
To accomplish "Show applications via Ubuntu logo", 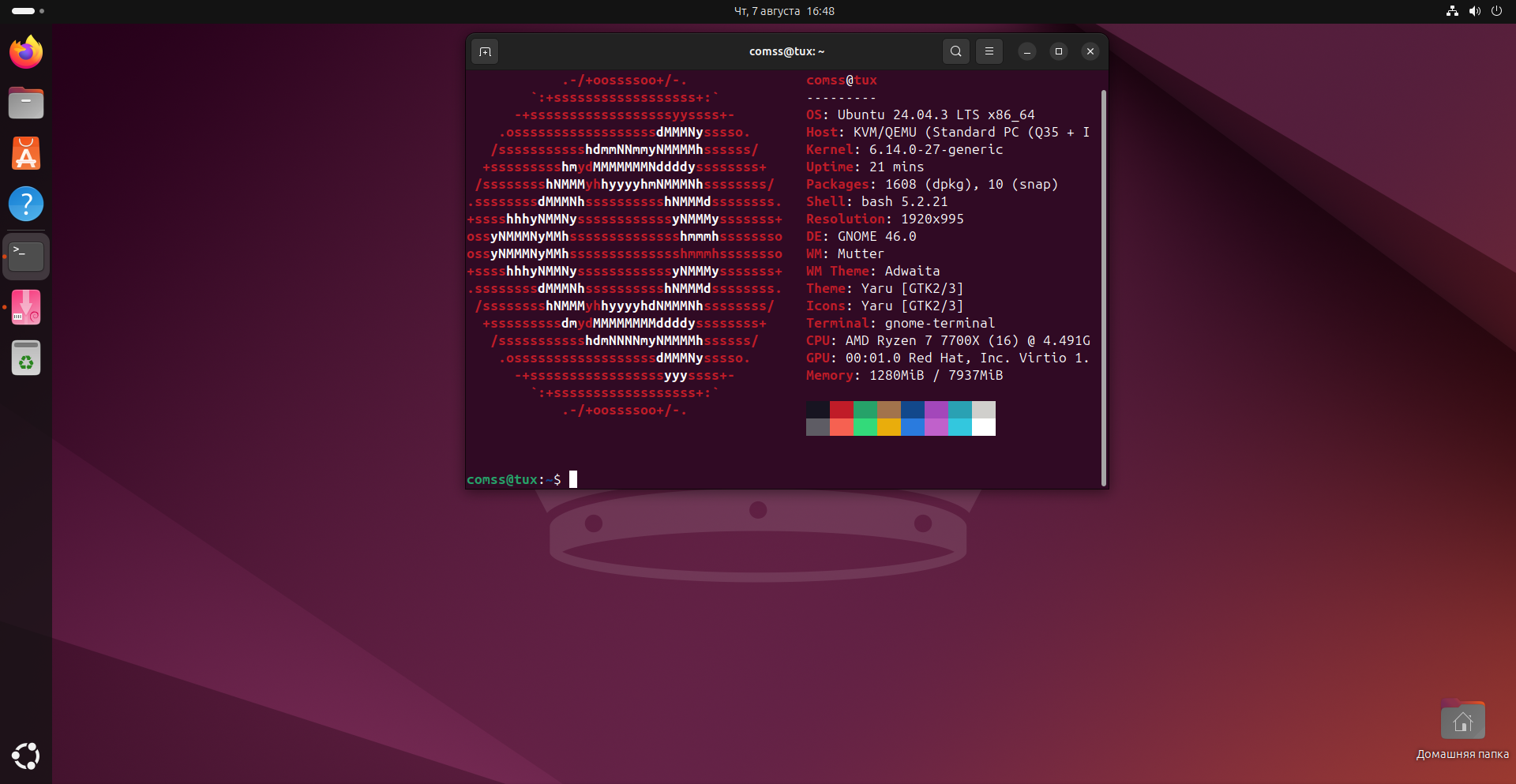I will pyautogui.click(x=26, y=756).
